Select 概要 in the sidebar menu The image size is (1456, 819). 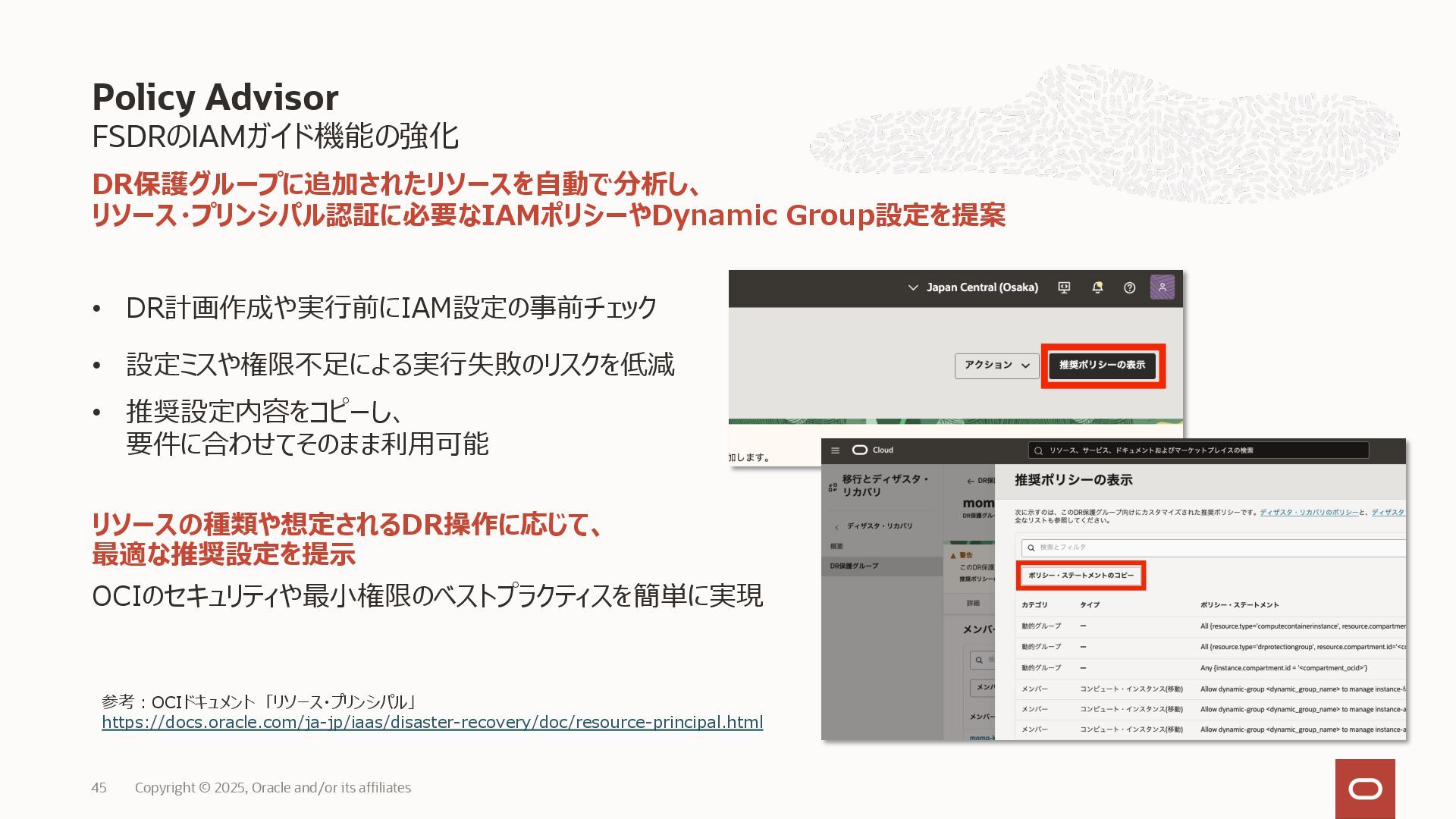click(x=836, y=546)
